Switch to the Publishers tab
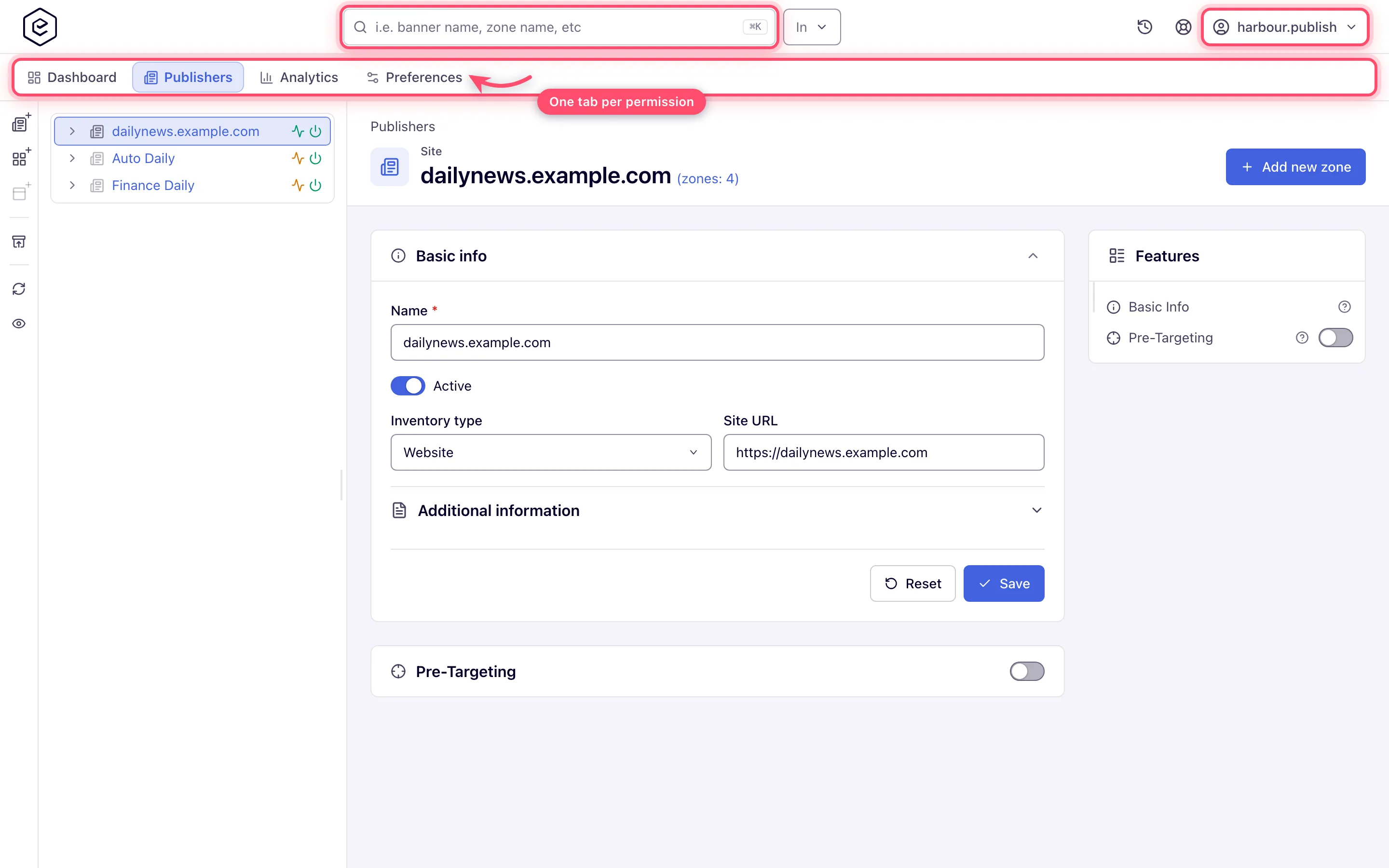This screenshot has height=868, width=1389. click(x=188, y=78)
